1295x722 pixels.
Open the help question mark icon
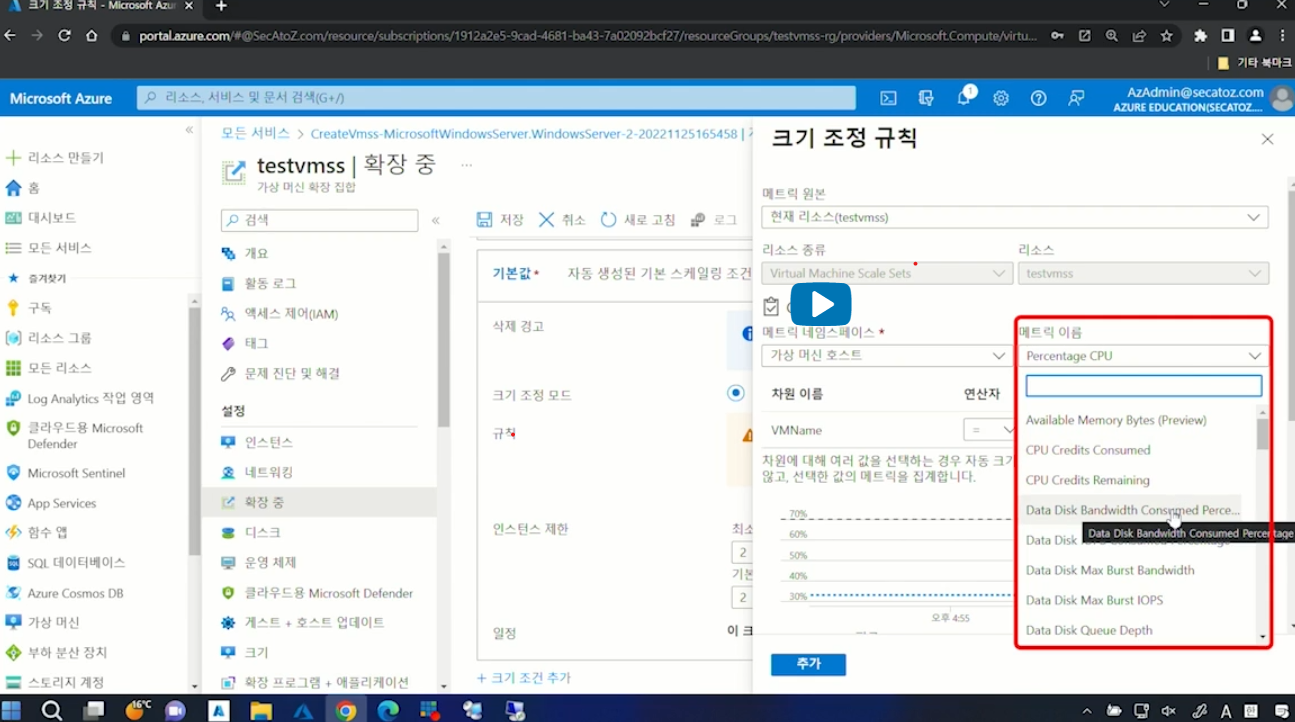click(1039, 98)
